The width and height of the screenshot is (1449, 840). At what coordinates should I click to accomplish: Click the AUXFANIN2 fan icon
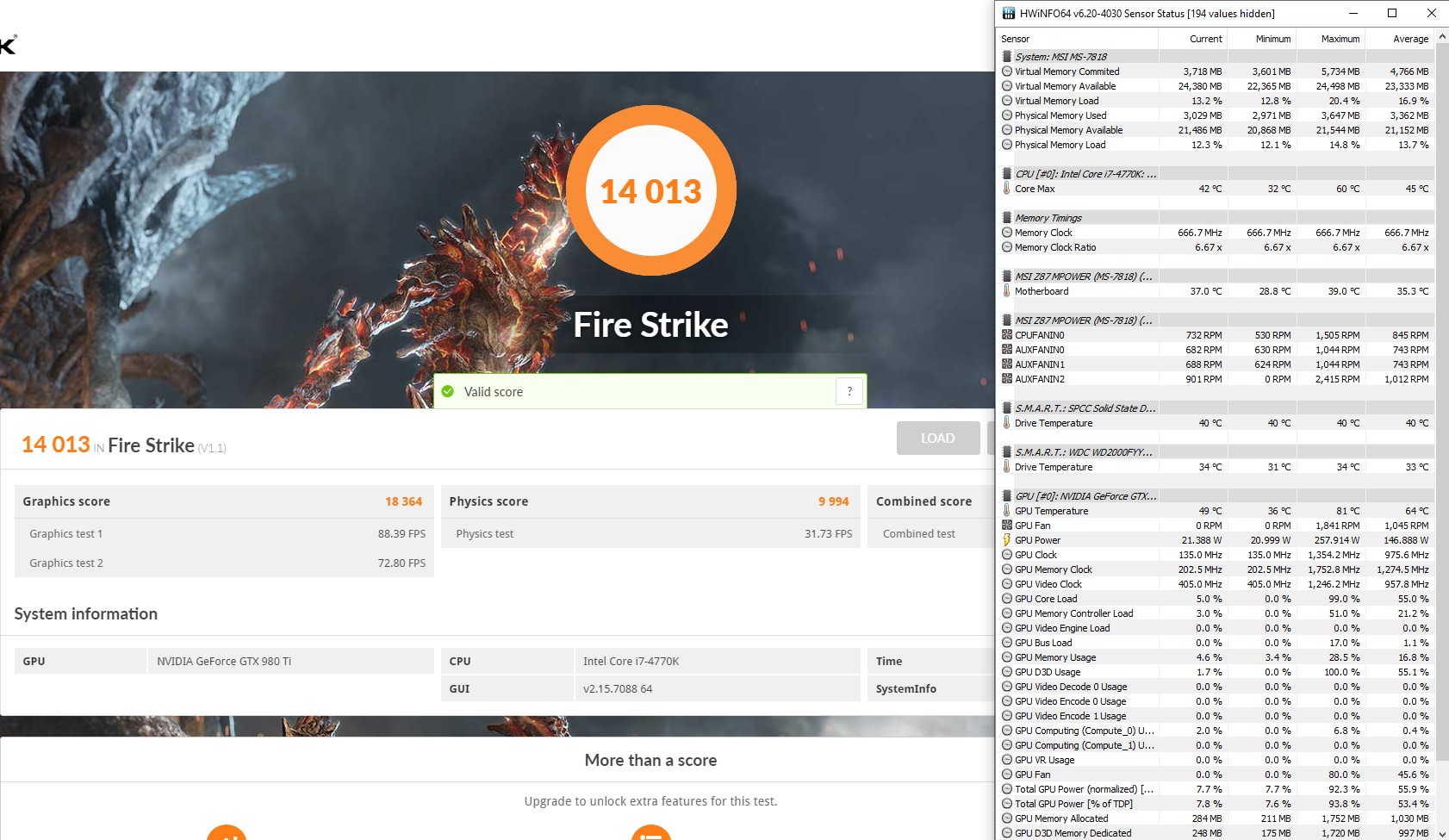1007,379
